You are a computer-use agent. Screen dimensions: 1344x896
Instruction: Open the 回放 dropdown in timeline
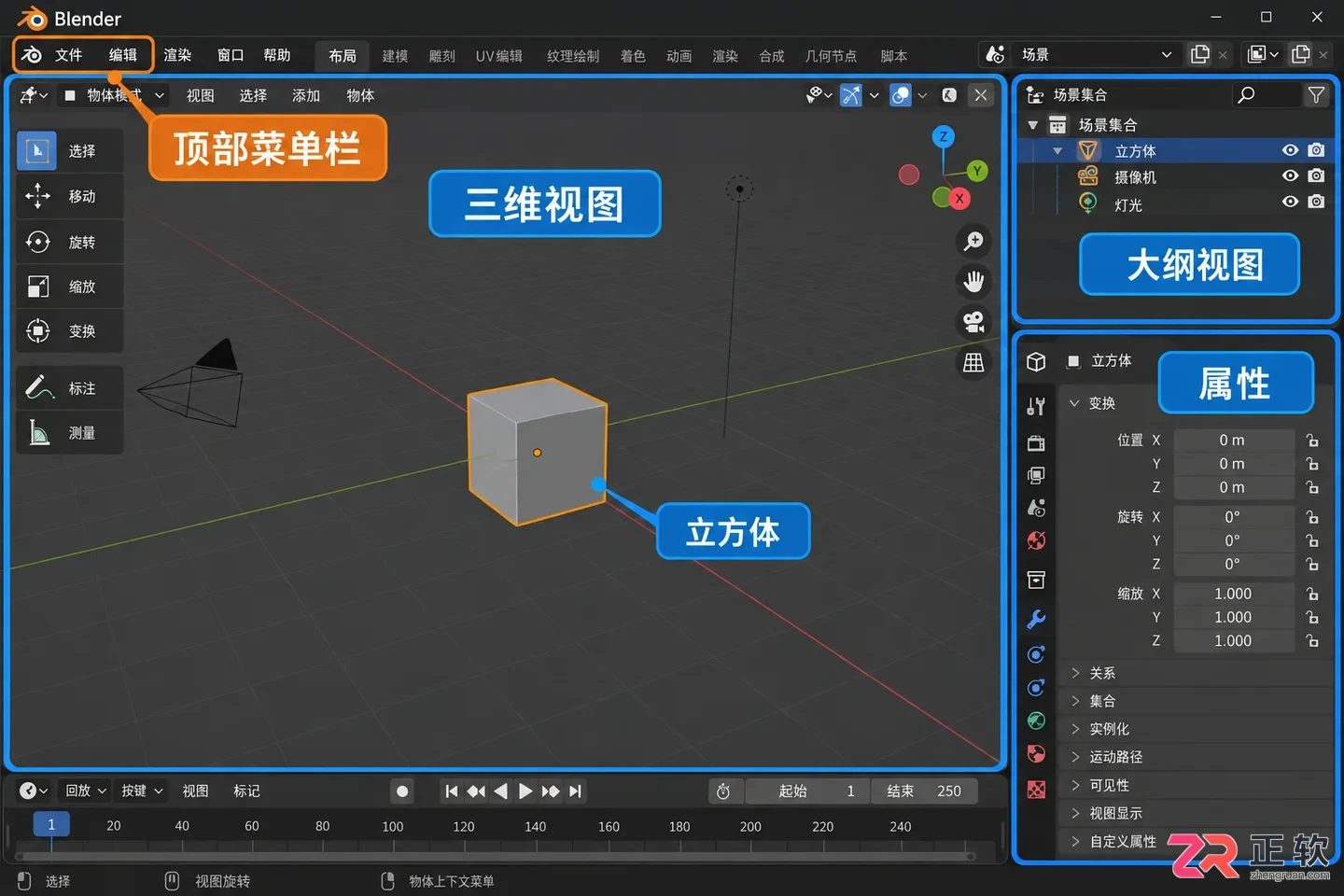click(86, 791)
